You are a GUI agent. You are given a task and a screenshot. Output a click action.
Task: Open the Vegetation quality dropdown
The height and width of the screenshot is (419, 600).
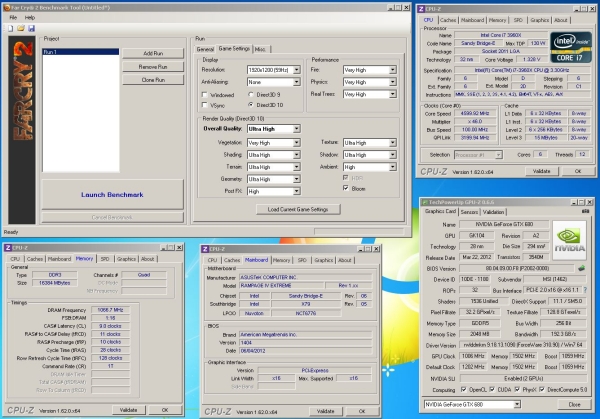click(x=297, y=143)
